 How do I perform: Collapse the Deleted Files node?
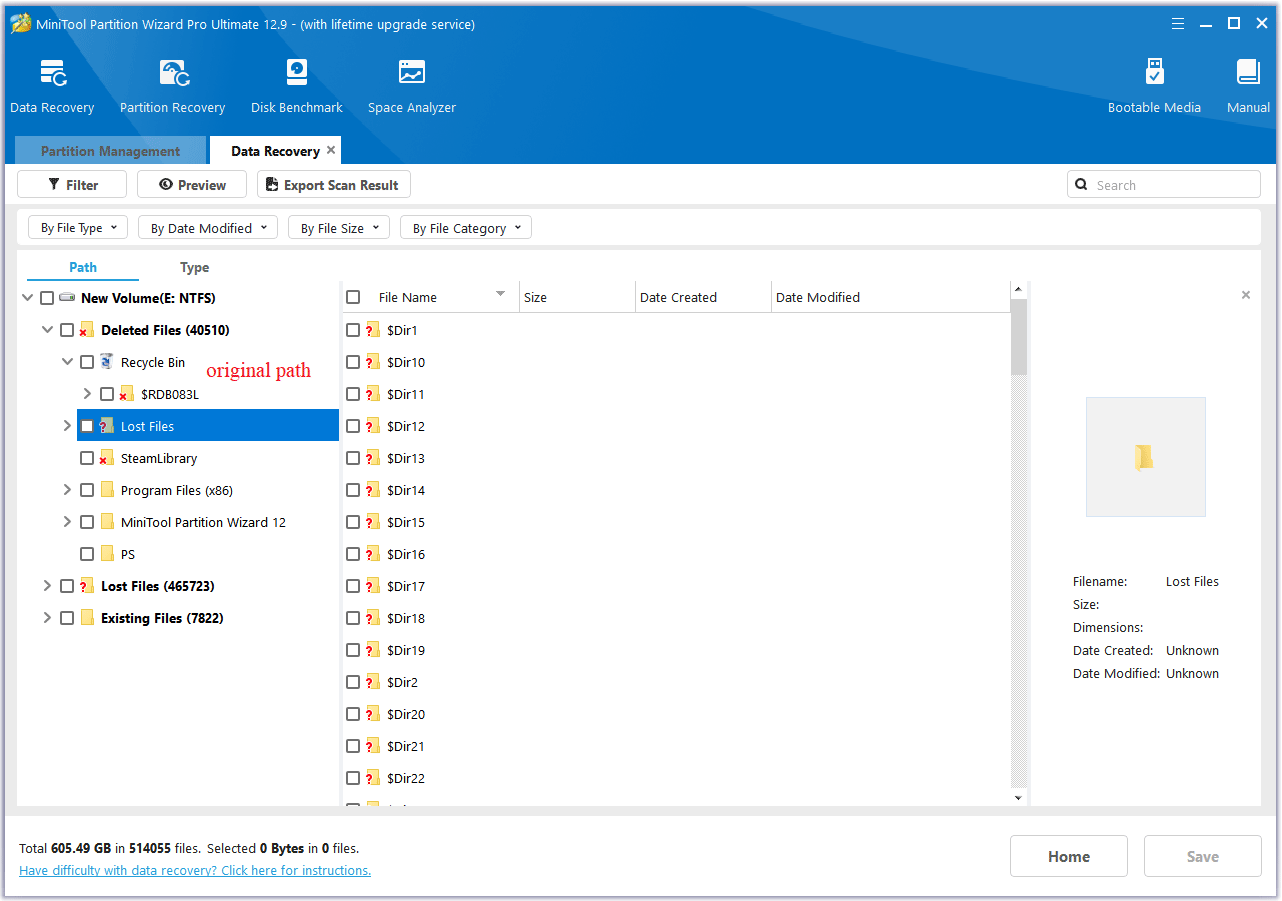[x=47, y=330]
